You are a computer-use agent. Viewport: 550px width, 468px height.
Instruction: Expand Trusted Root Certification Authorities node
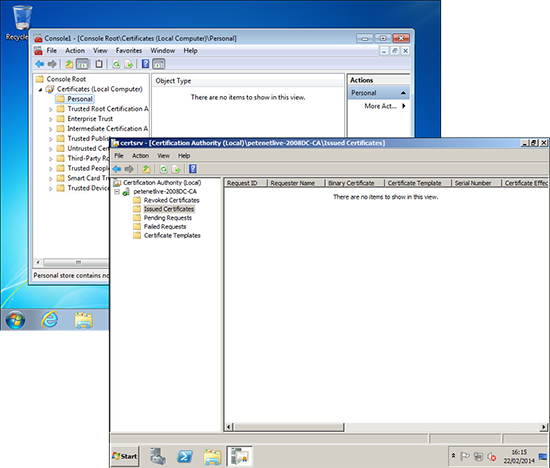click(51, 109)
